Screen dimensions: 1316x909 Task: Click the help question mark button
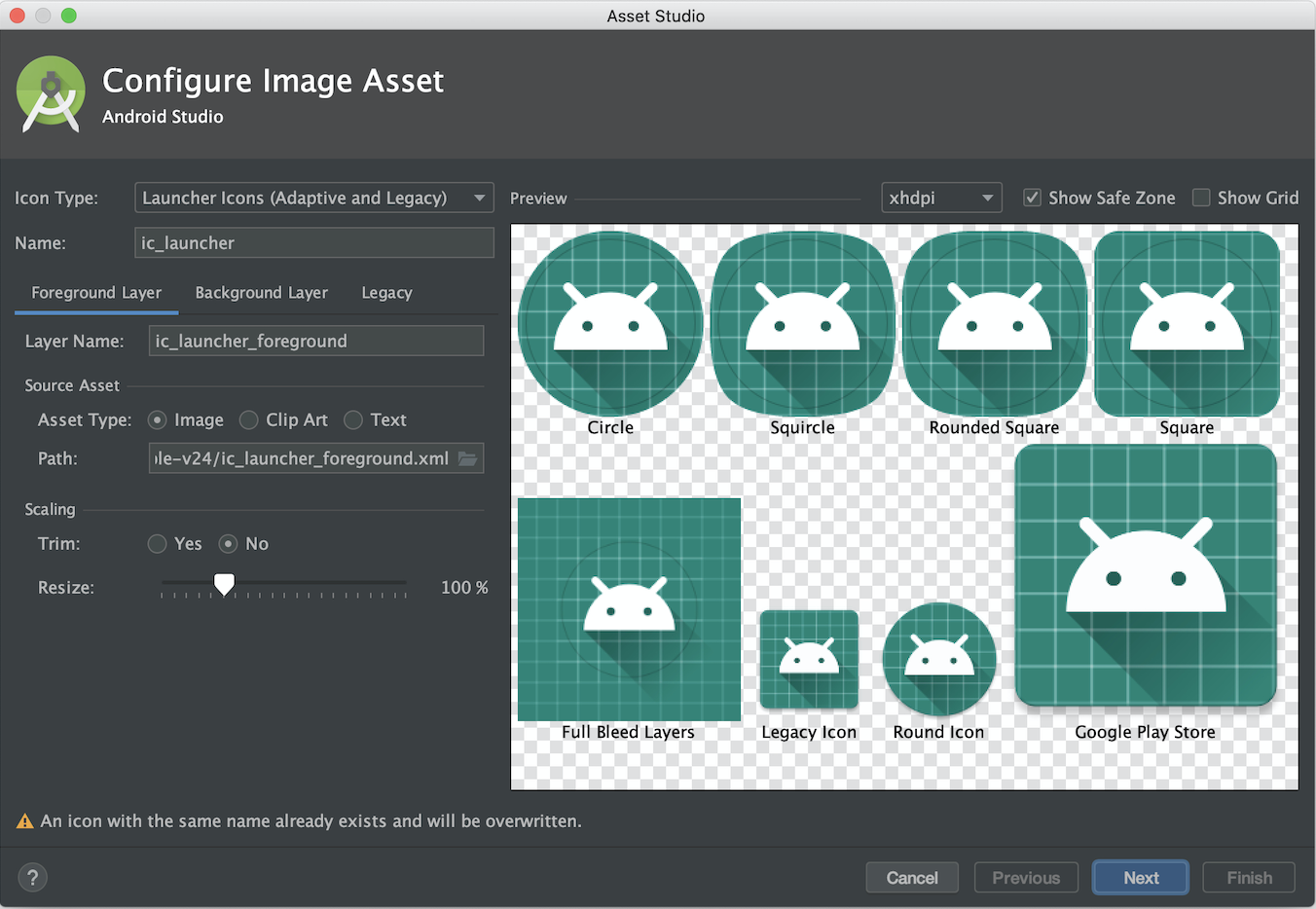point(33,877)
